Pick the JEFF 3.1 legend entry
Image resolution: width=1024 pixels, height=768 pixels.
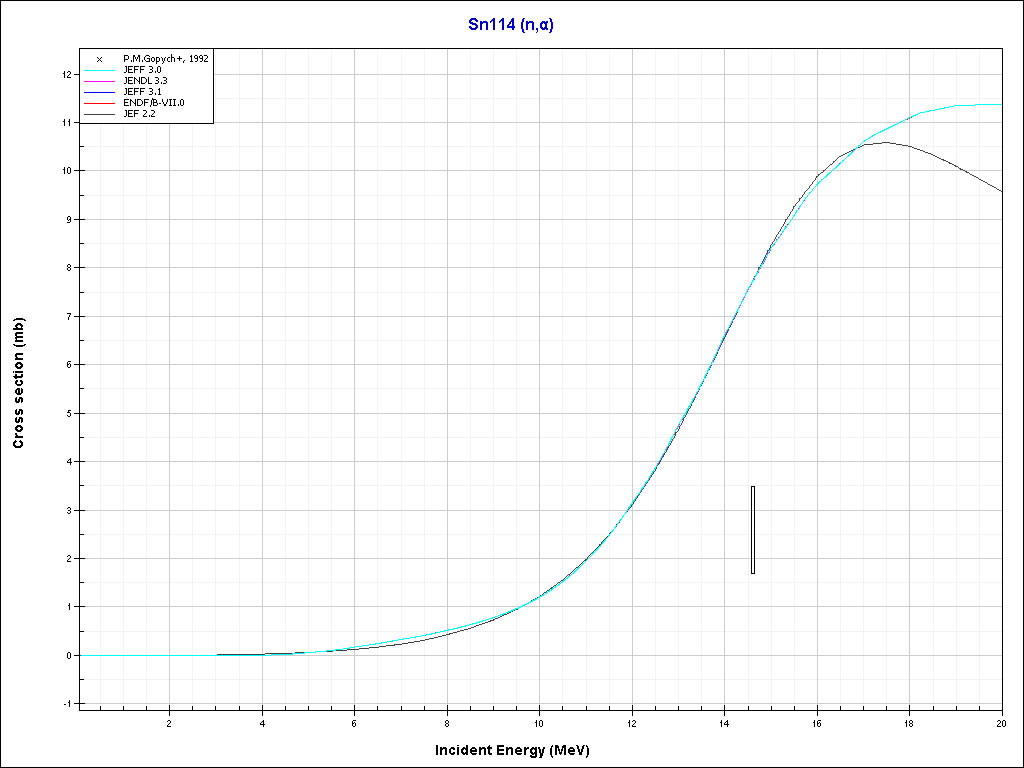143,92
